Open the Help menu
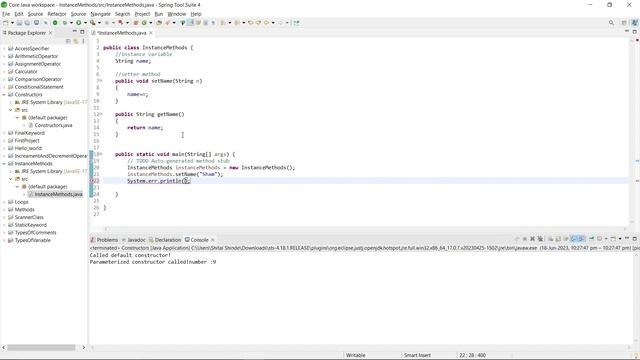The height and width of the screenshot is (360, 640). (x=196, y=14)
